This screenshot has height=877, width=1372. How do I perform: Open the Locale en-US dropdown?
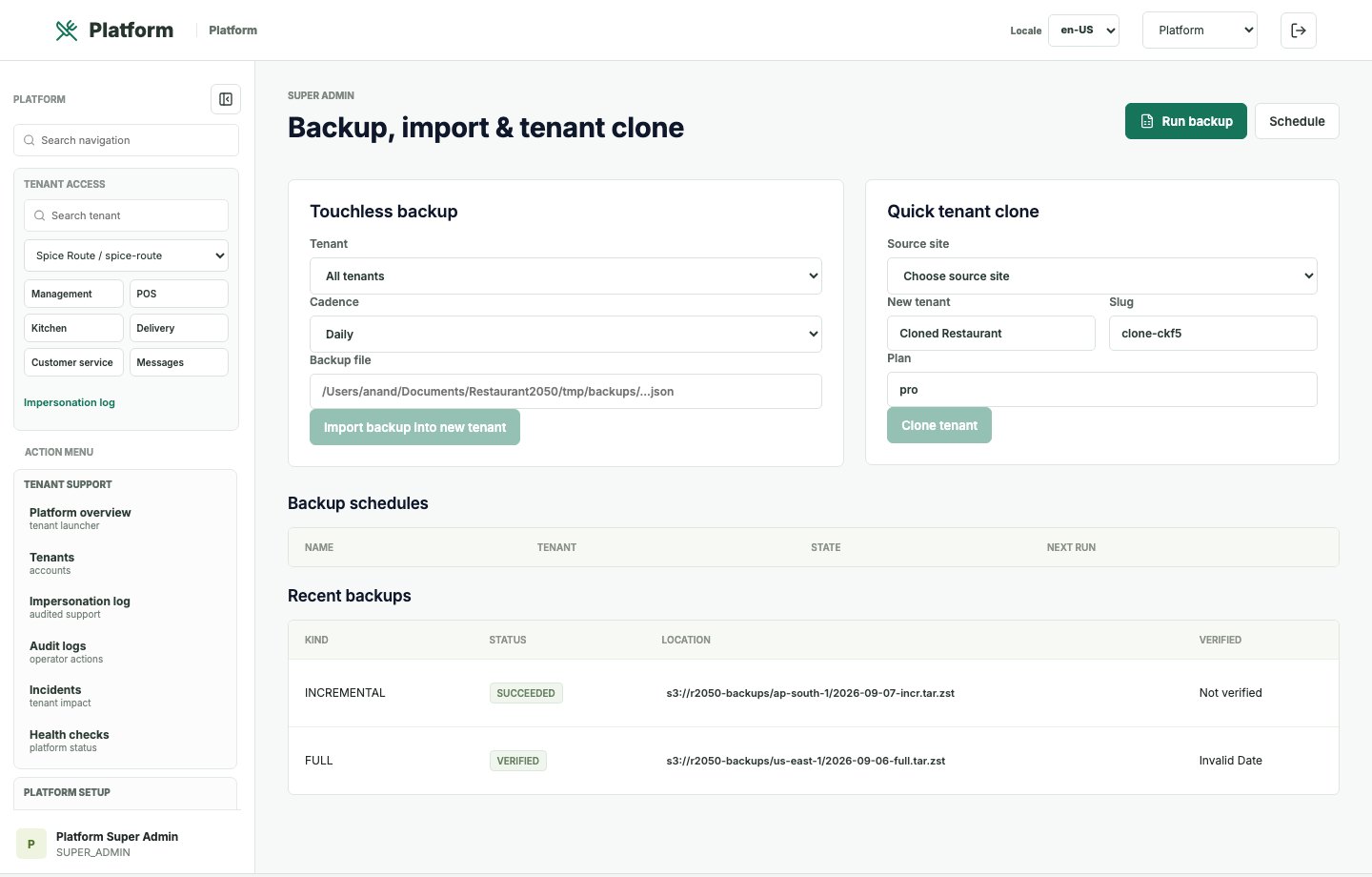(x=1083, y=31)
